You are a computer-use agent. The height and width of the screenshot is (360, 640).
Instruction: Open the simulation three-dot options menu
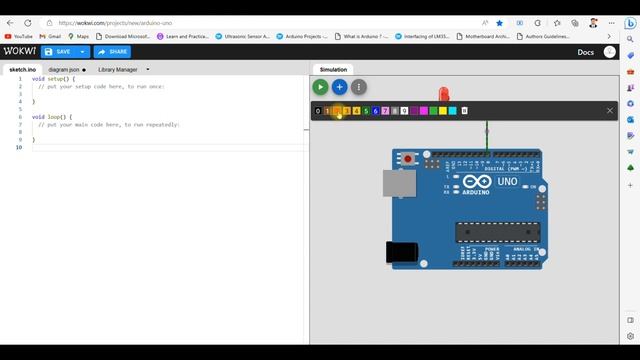point(359,87)
